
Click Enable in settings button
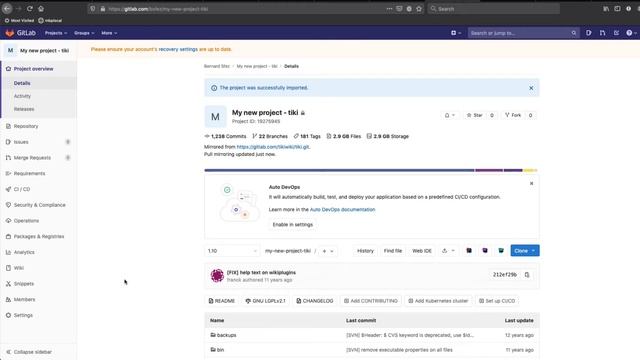[293, 224]
